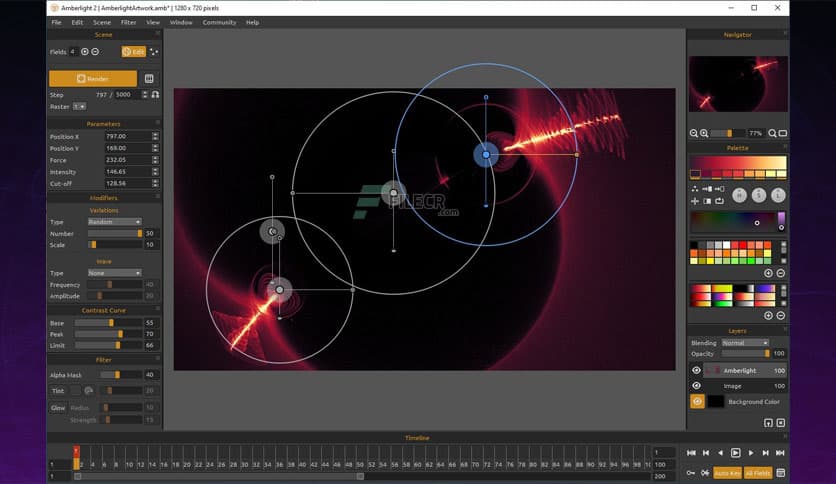The height and width of the screenshot is (484, 836).
Task: Click the fit-to-screen rectangle icon in Navigator
Action: coord(783,133)
